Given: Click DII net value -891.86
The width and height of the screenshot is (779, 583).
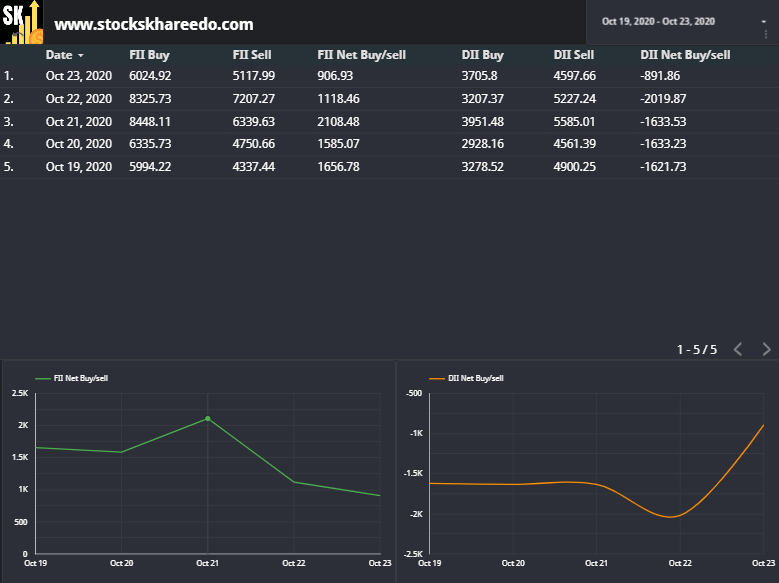Looking at the screenshot, I should tap(660, 76).
